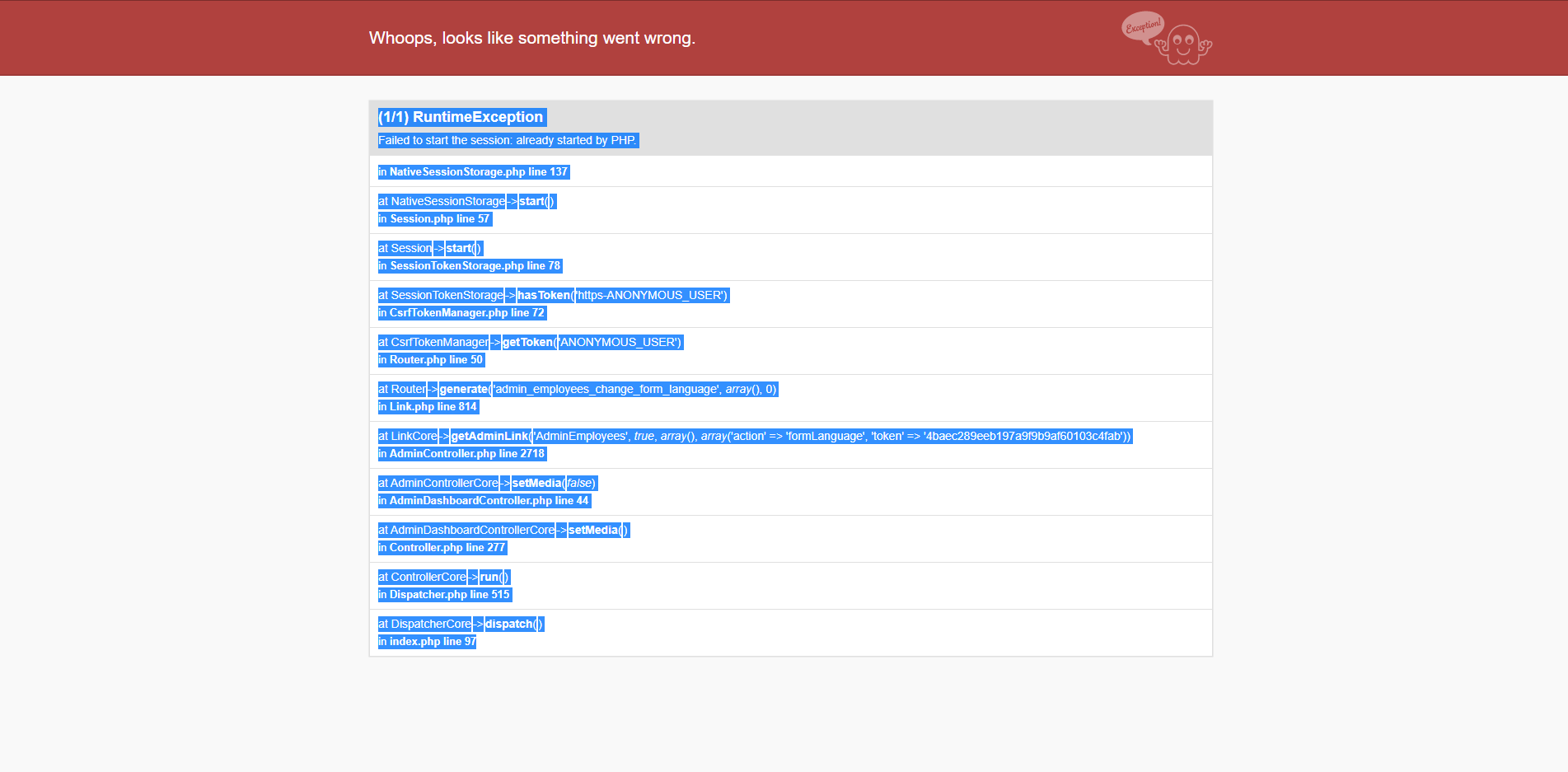
Task: Click the 'dispatch' method name
Action: point(509,624)
